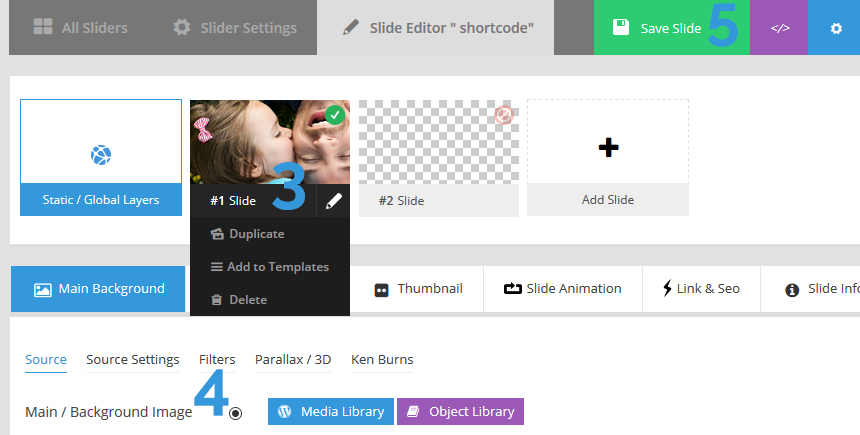Click the pencil edit icon on #1 Slide
The image size is (860, 435).
[x=333, y=201]
